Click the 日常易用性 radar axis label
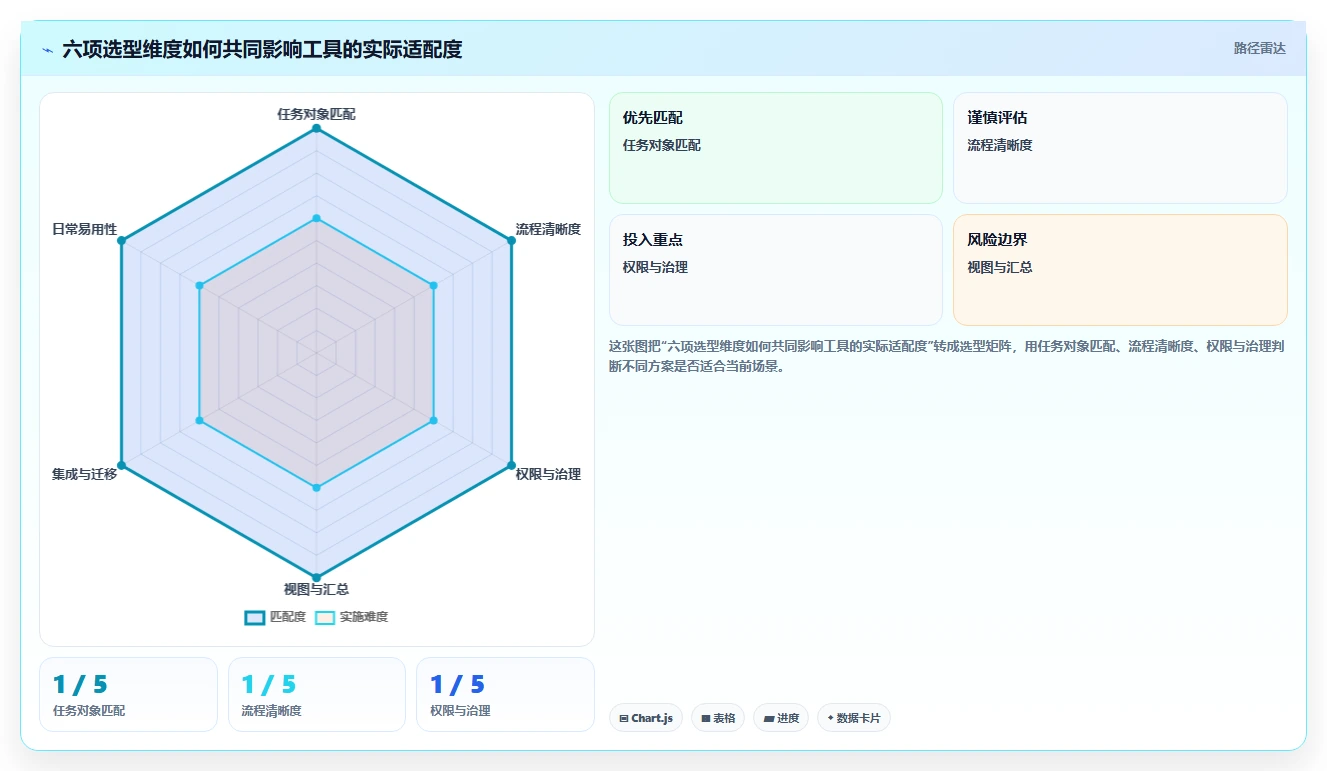The height and width of the screenshot is (771, 1327). tap(84, 229)
